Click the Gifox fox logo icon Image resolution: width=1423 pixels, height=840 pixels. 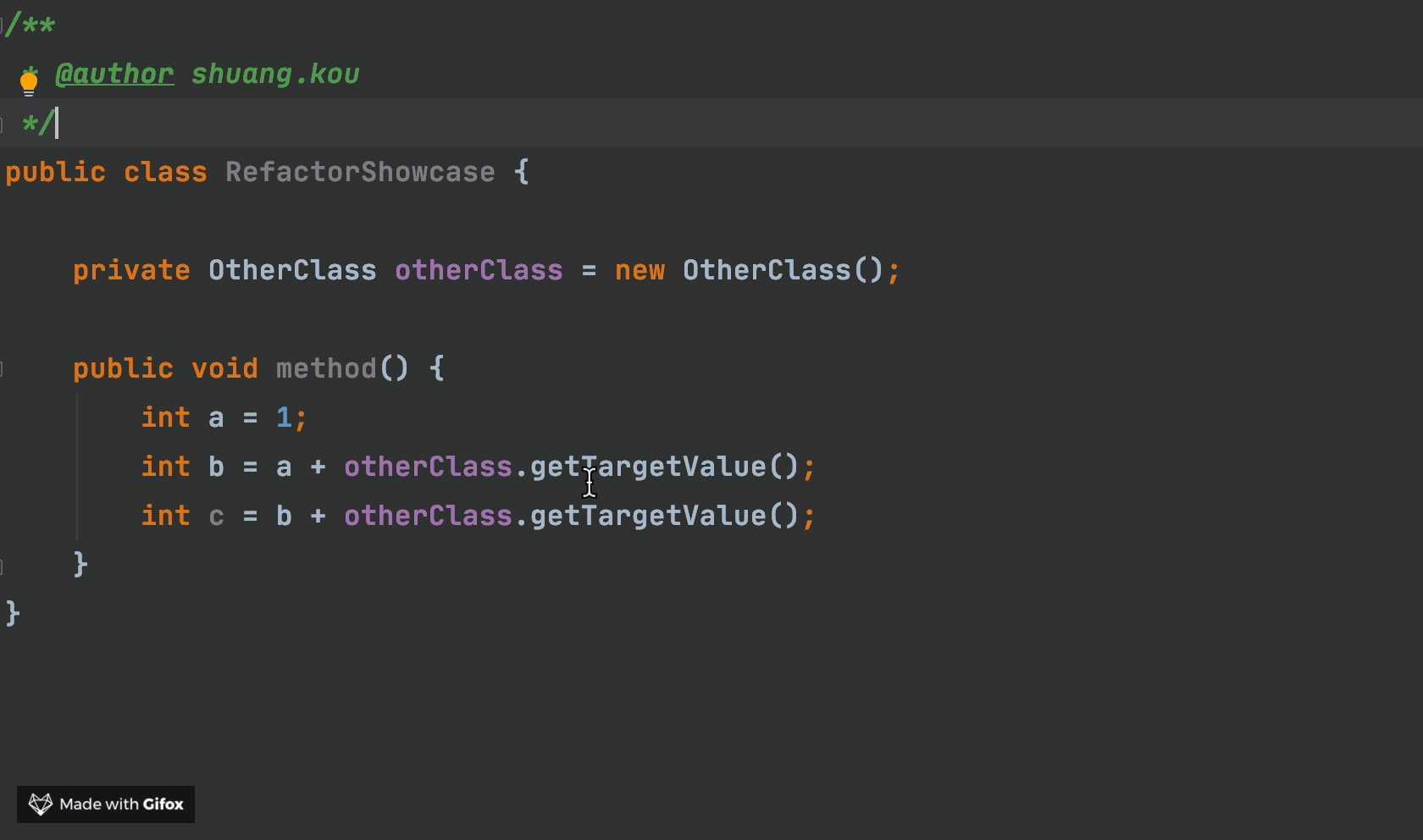(40, 804)
